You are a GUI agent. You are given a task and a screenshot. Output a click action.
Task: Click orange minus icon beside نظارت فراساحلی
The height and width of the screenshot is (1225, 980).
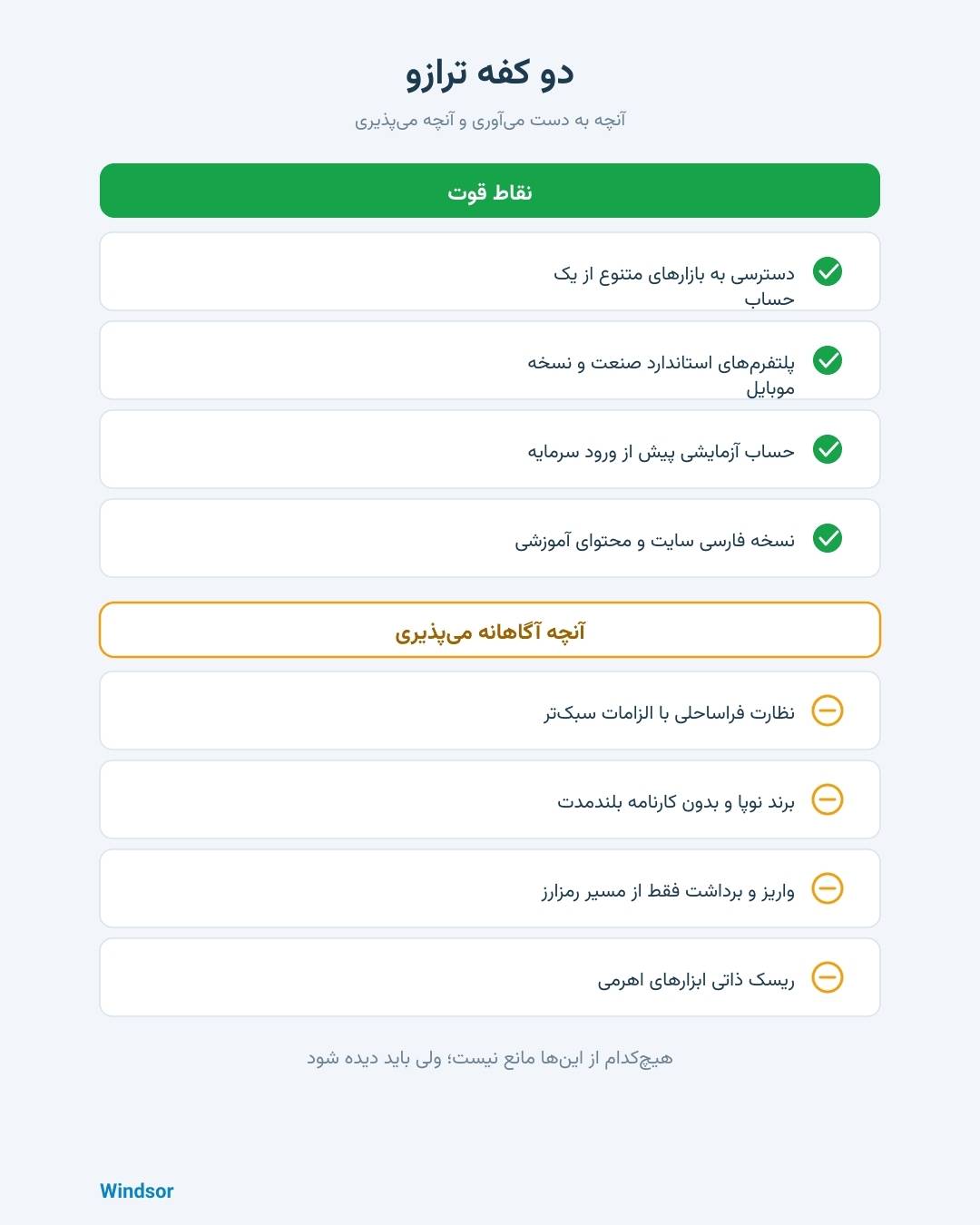[828, 710]
